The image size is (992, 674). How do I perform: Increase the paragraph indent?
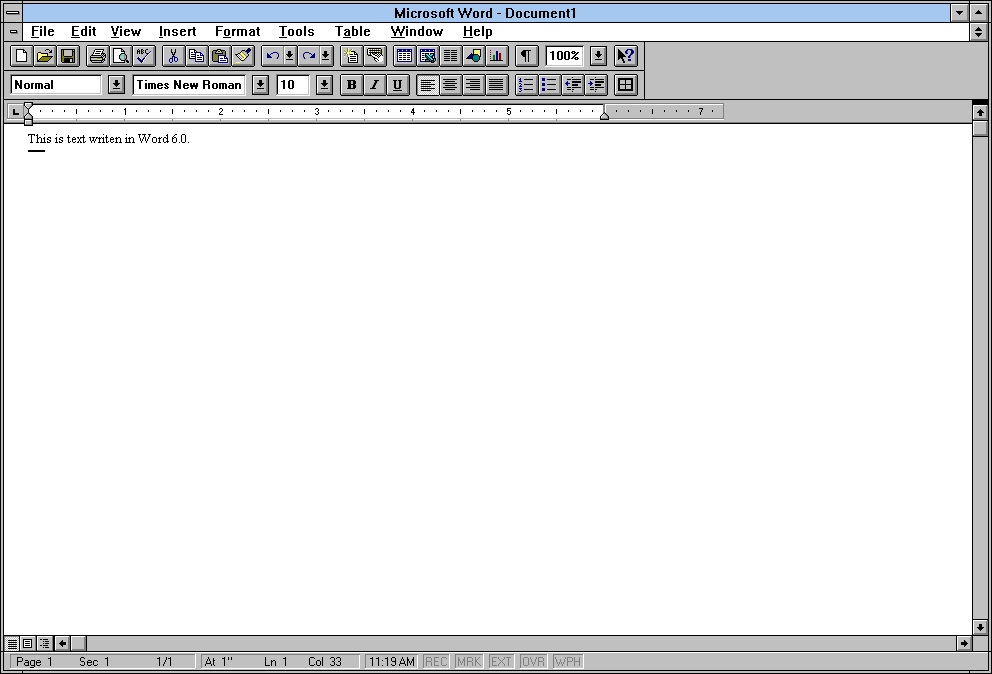[x=596, y=85]
